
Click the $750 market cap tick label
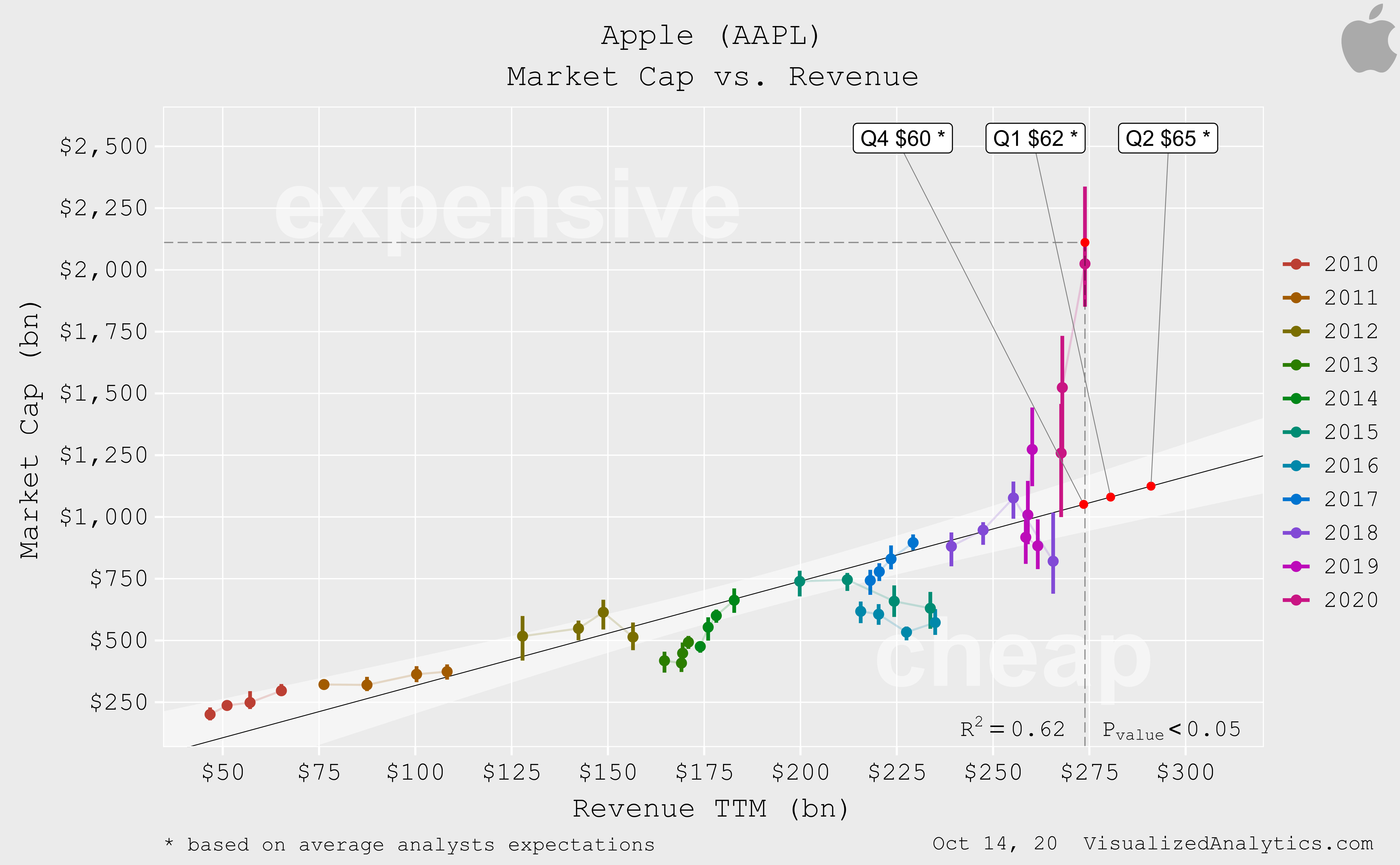point(119,579)
